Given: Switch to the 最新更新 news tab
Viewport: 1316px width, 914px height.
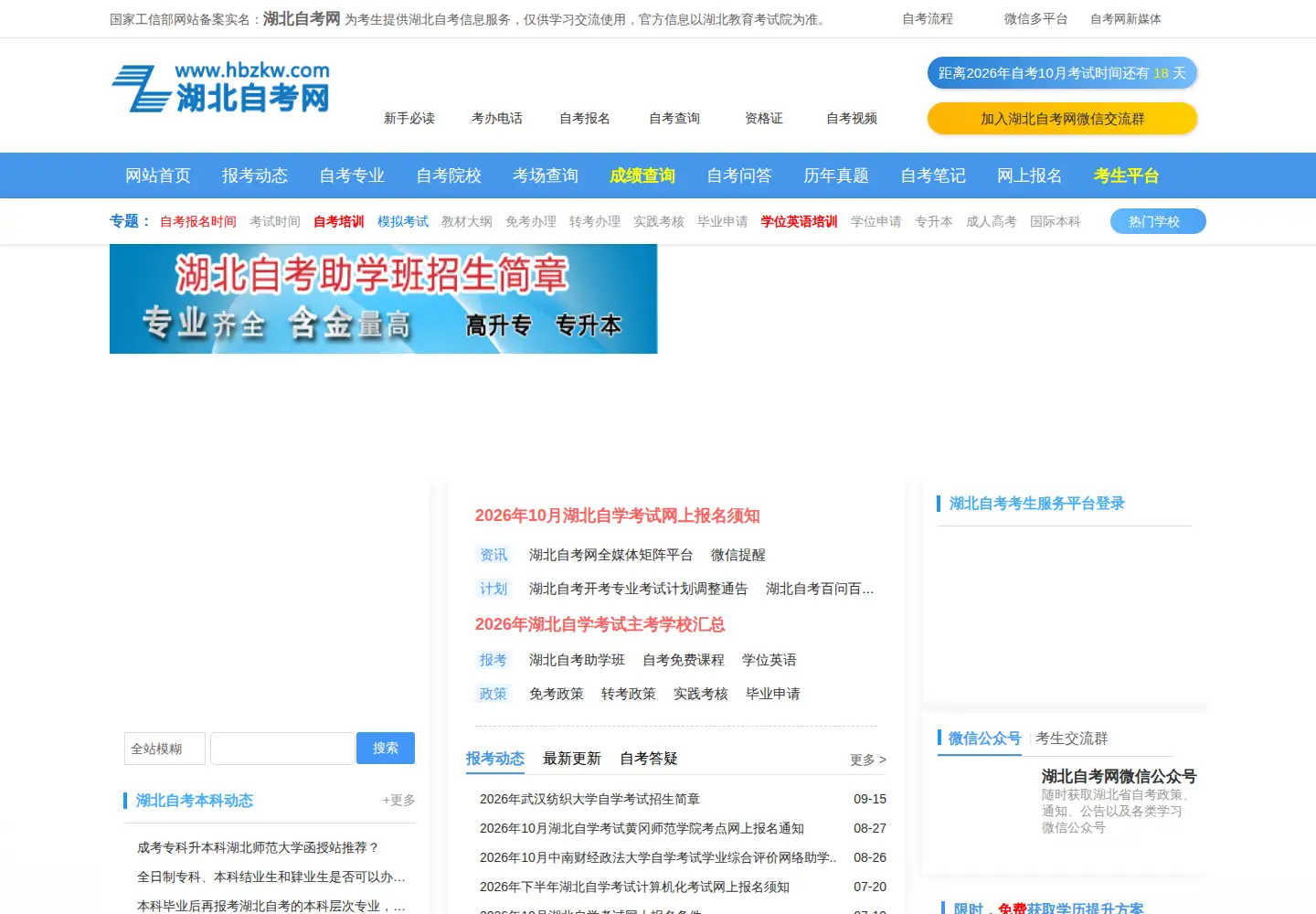Looking at the screenshot, I should pyautogui.click(x=572, y=759).
